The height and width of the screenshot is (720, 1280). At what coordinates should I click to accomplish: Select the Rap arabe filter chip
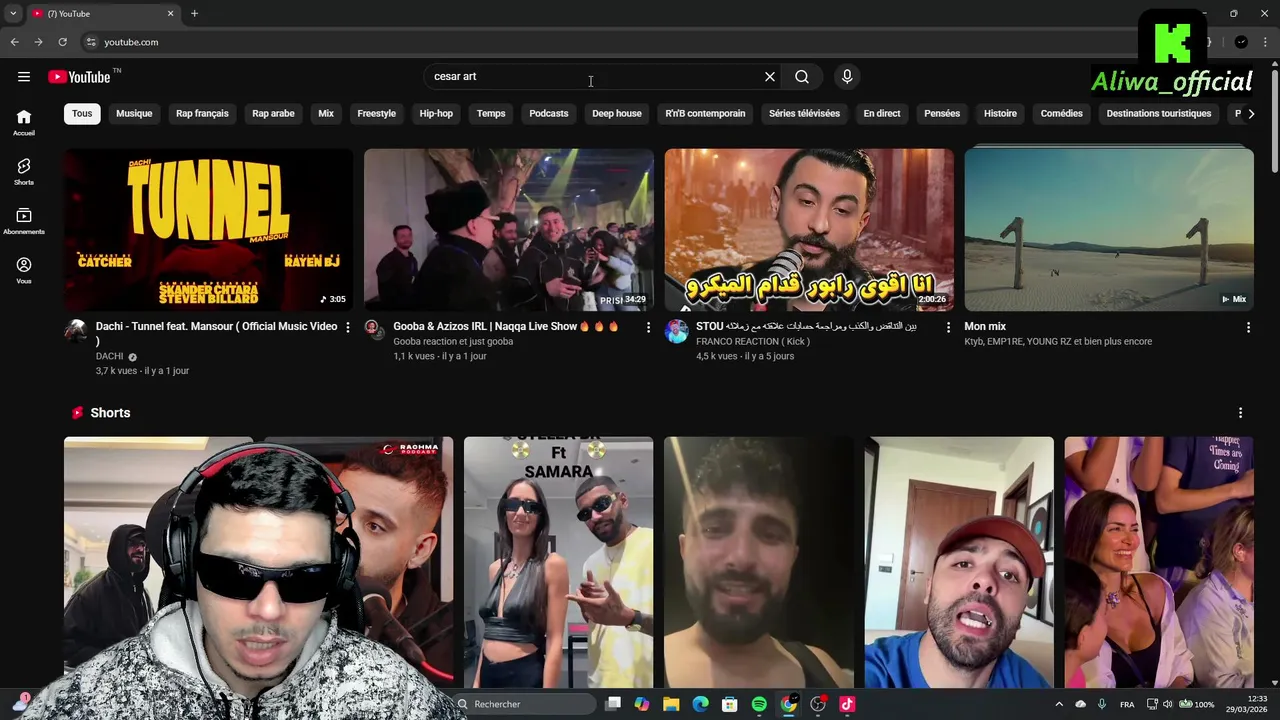(273, 114)
